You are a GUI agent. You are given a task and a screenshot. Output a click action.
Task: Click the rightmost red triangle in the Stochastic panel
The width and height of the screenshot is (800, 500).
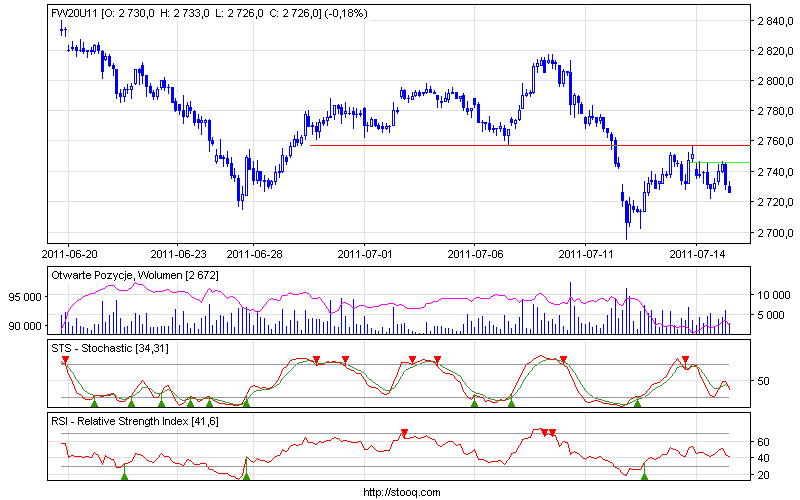coord(685,360)
